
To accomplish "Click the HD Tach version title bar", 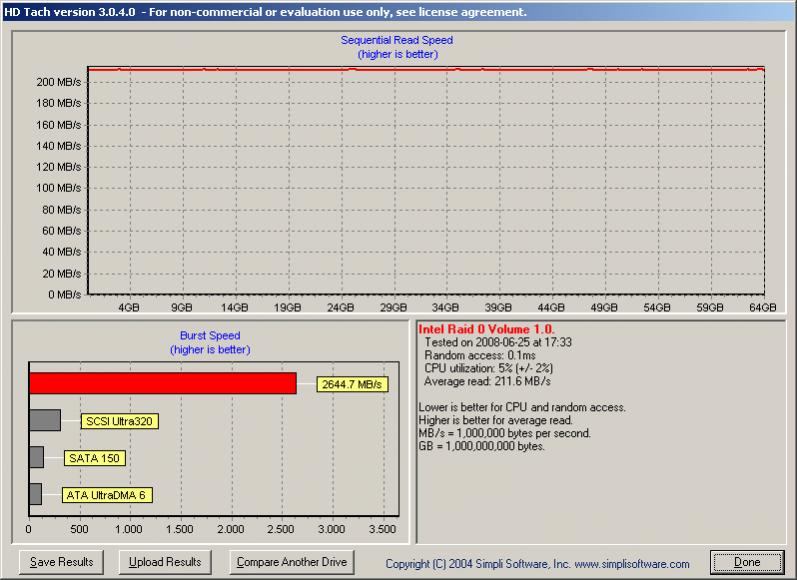I will pos(398,12).
